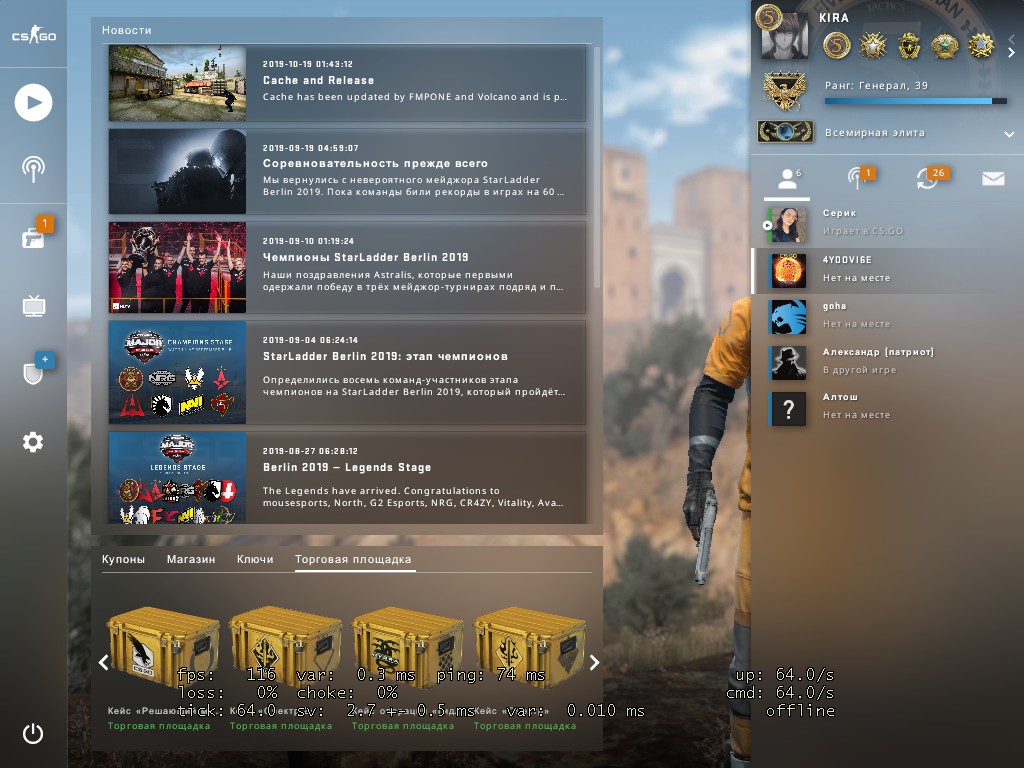Select friend goha

pyautogui.click(x=888, y=317)
